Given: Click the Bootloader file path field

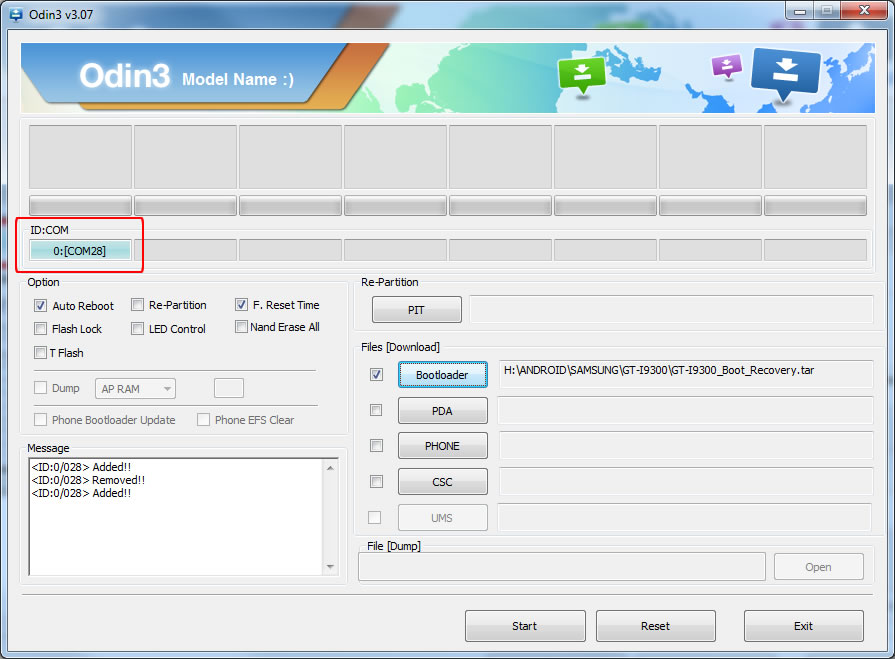Looking at the screenshot, I should point(686,374).
